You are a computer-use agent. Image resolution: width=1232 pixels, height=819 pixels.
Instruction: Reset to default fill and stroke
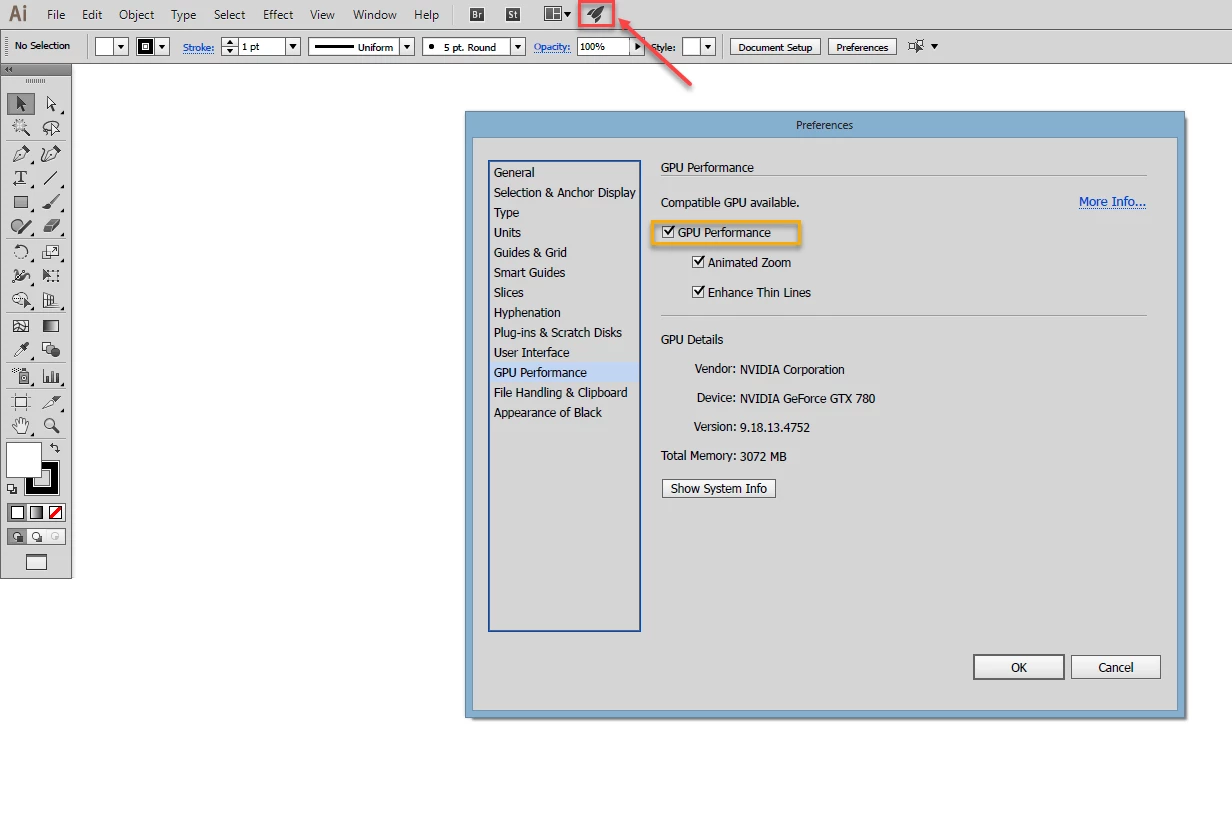click(x=12, y=489)
